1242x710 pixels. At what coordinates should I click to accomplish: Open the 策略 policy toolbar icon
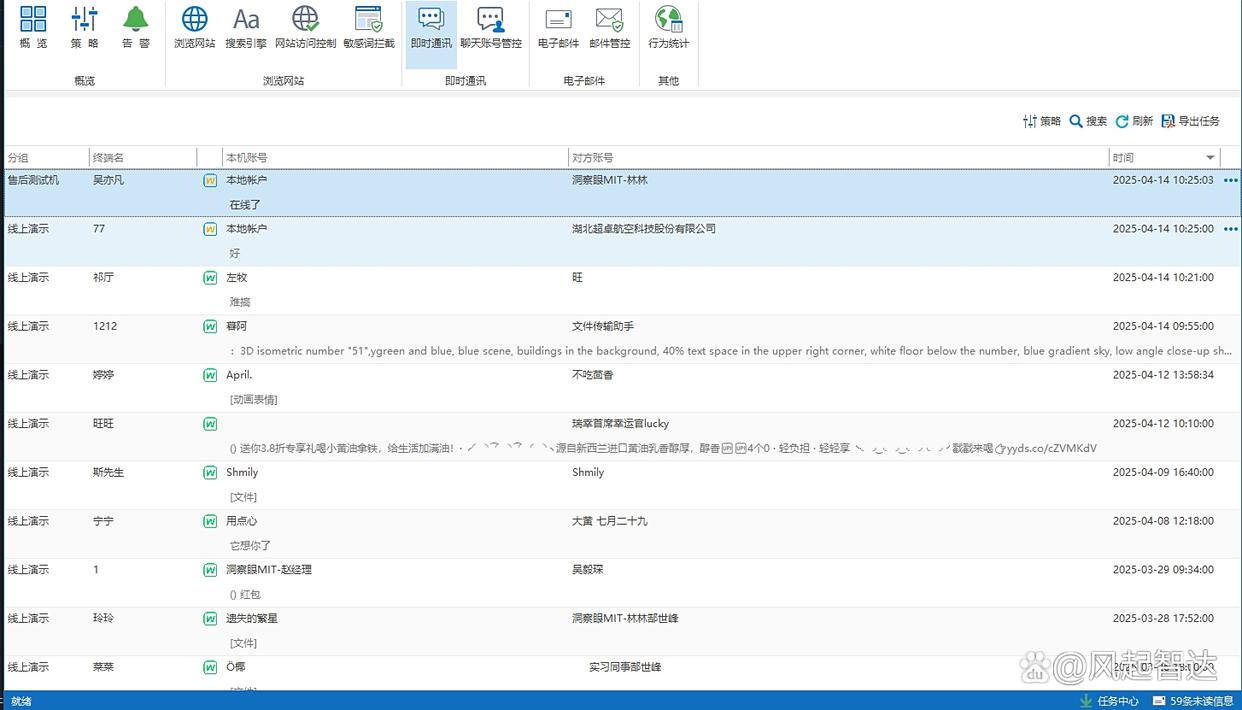(84, 27)
